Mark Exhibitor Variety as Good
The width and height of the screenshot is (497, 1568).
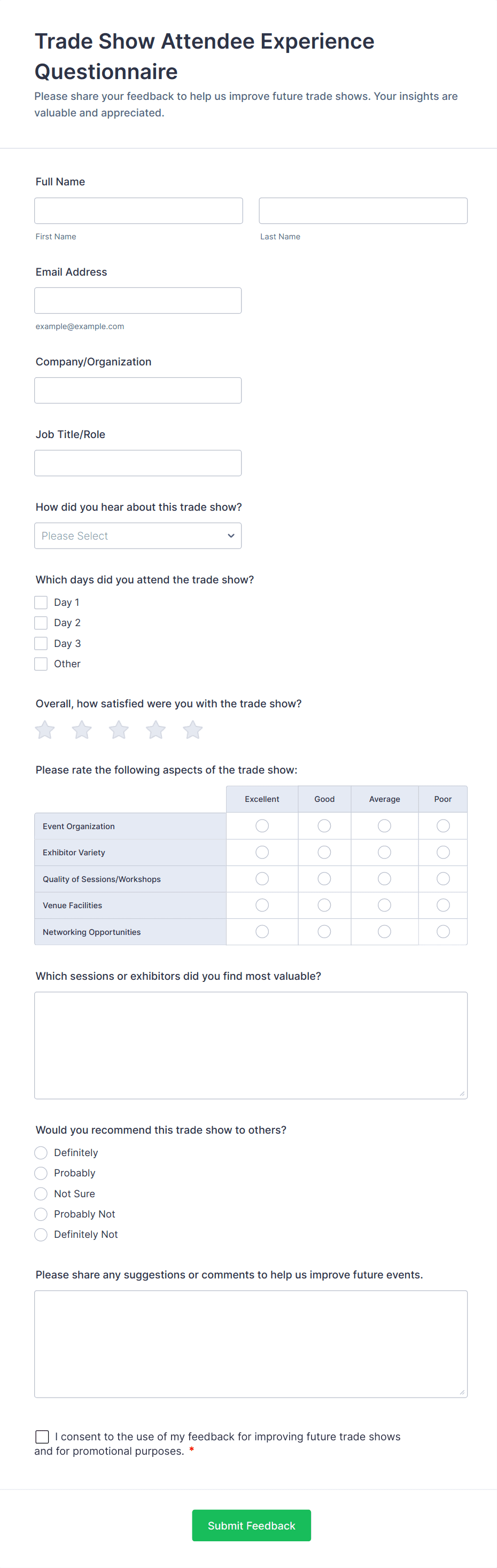coord(324,852)
